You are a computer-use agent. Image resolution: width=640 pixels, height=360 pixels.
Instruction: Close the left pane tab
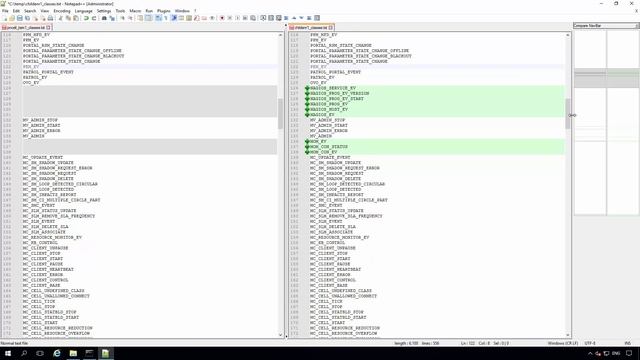pyautogui.click(x=49, y=27)
